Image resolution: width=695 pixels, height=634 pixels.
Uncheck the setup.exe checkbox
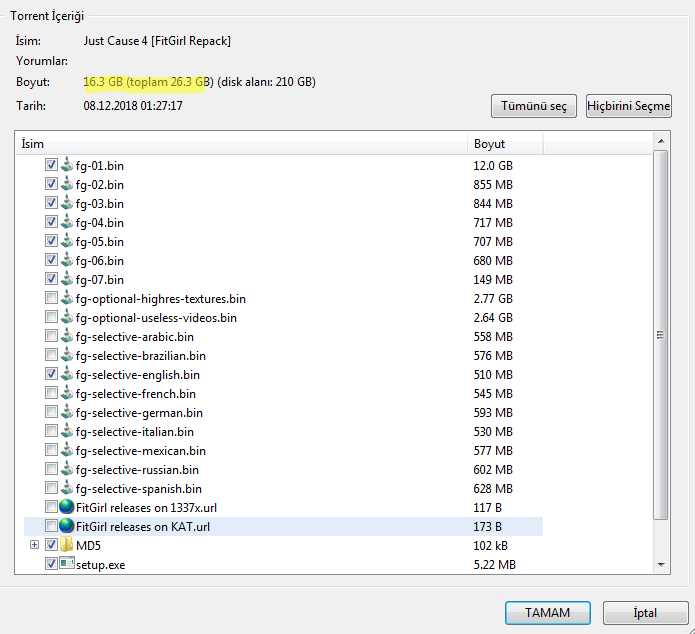click(51, 564)
